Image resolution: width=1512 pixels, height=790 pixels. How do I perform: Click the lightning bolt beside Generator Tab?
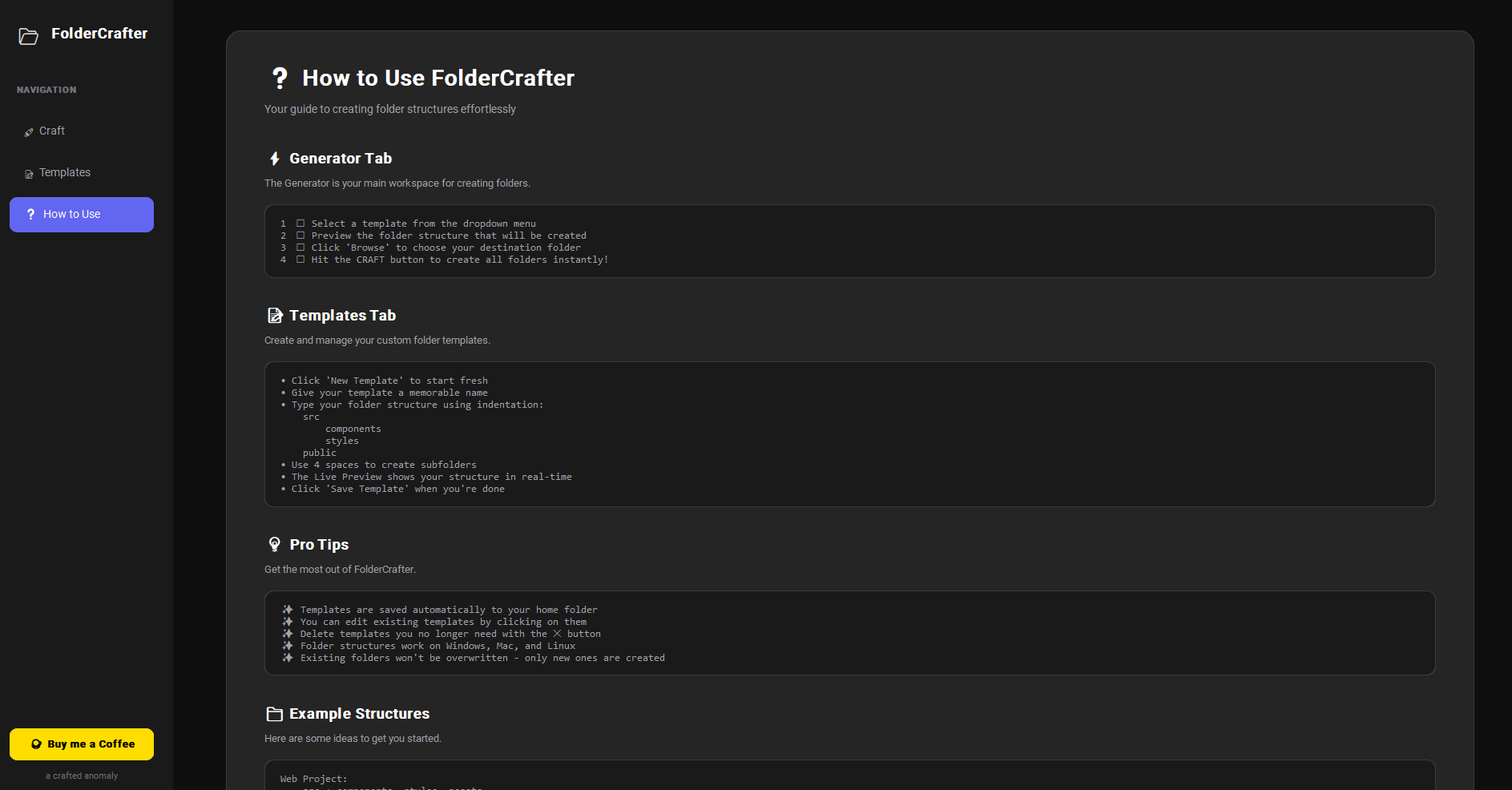coord(275,159)
